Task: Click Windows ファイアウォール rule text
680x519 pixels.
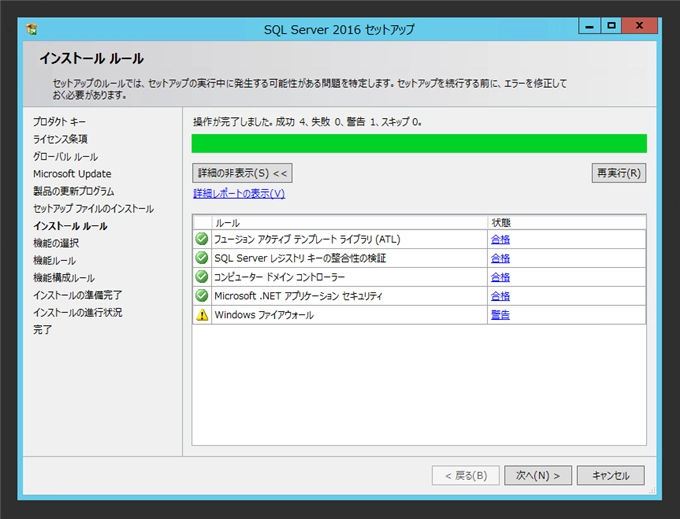Action: click(x=264, y=315)
